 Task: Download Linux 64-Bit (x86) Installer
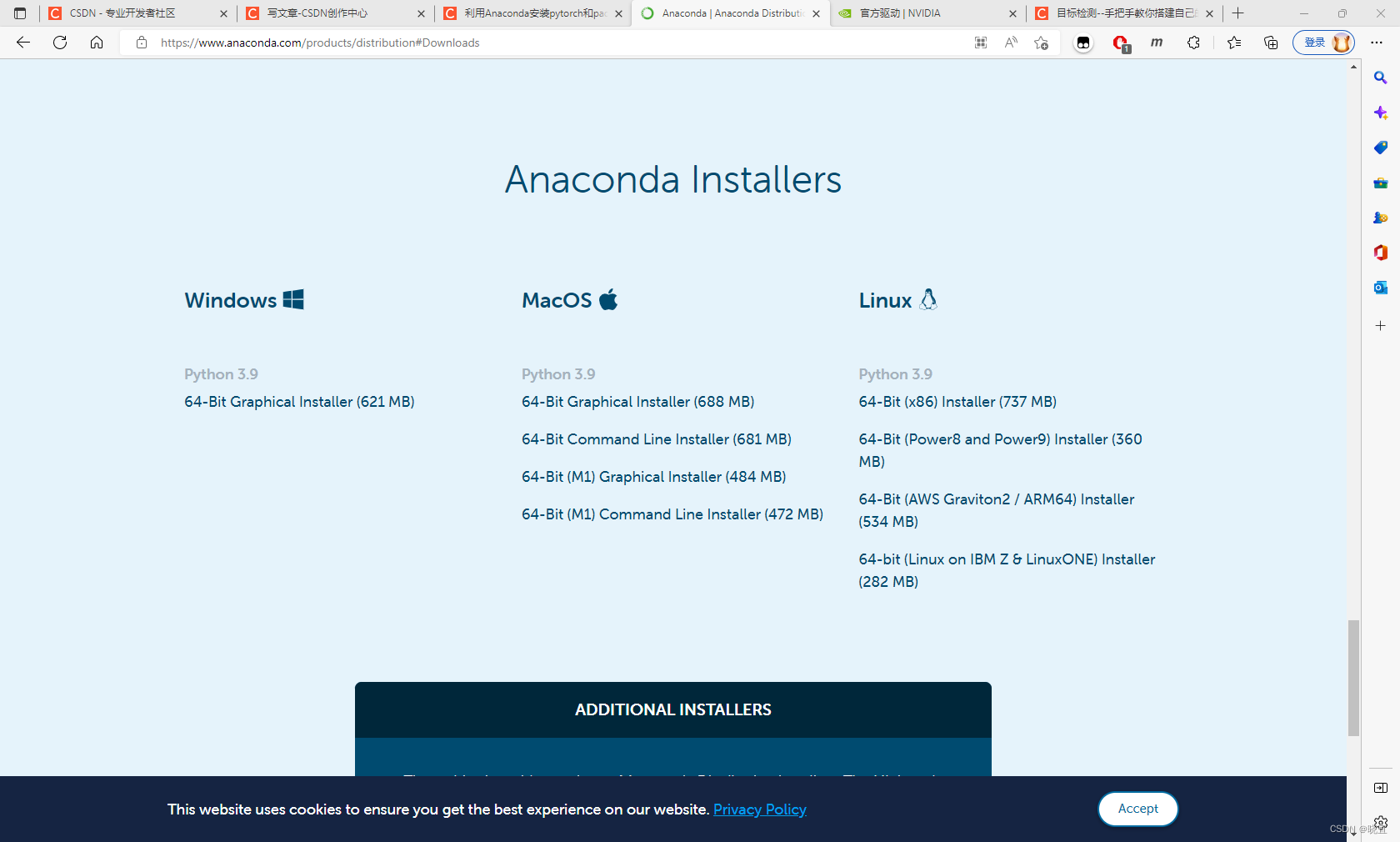pyautogui.click(x=957, y=402)
